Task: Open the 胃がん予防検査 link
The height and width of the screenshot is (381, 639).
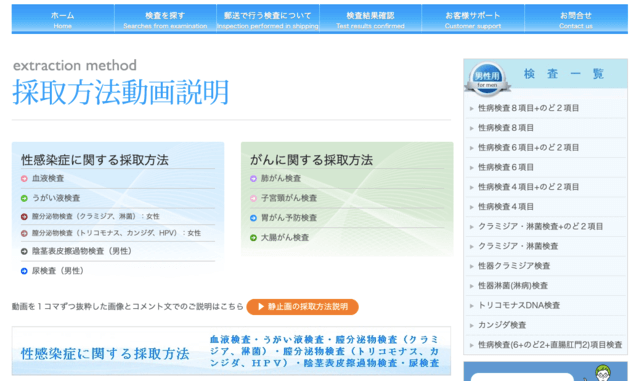Action: click(x=289, y=218)
